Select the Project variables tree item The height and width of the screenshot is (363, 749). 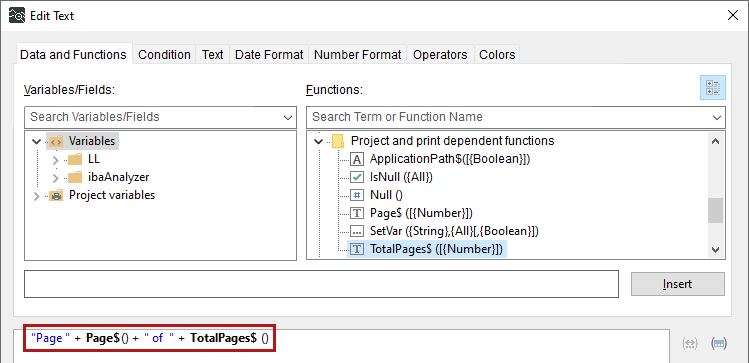tap(112, 195)
